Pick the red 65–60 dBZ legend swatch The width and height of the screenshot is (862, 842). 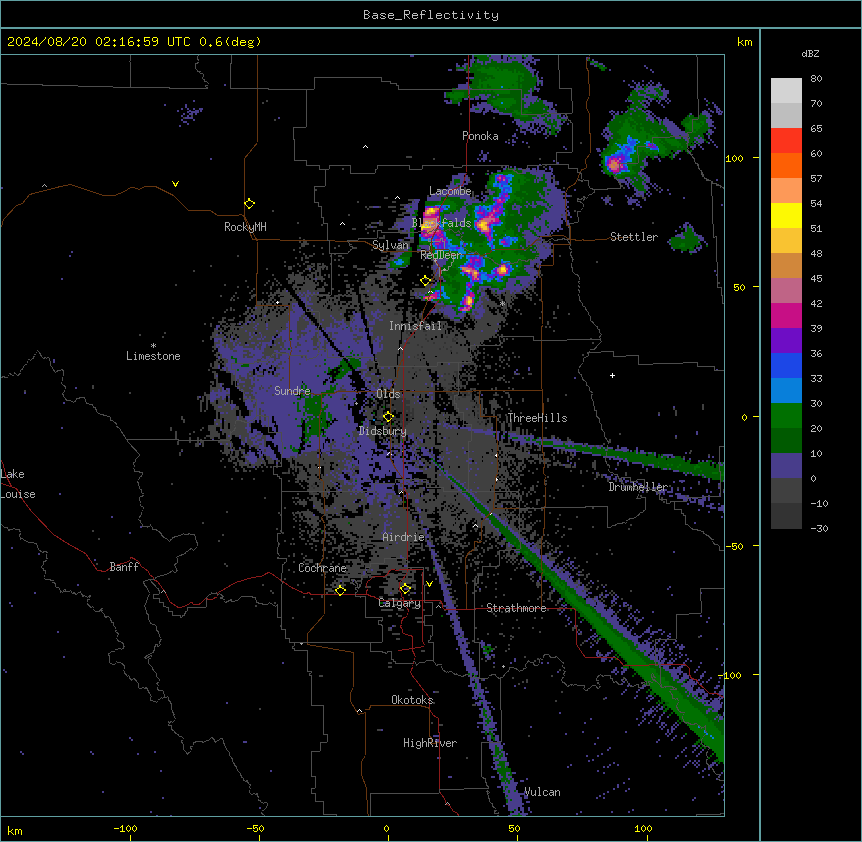(786, 141)
